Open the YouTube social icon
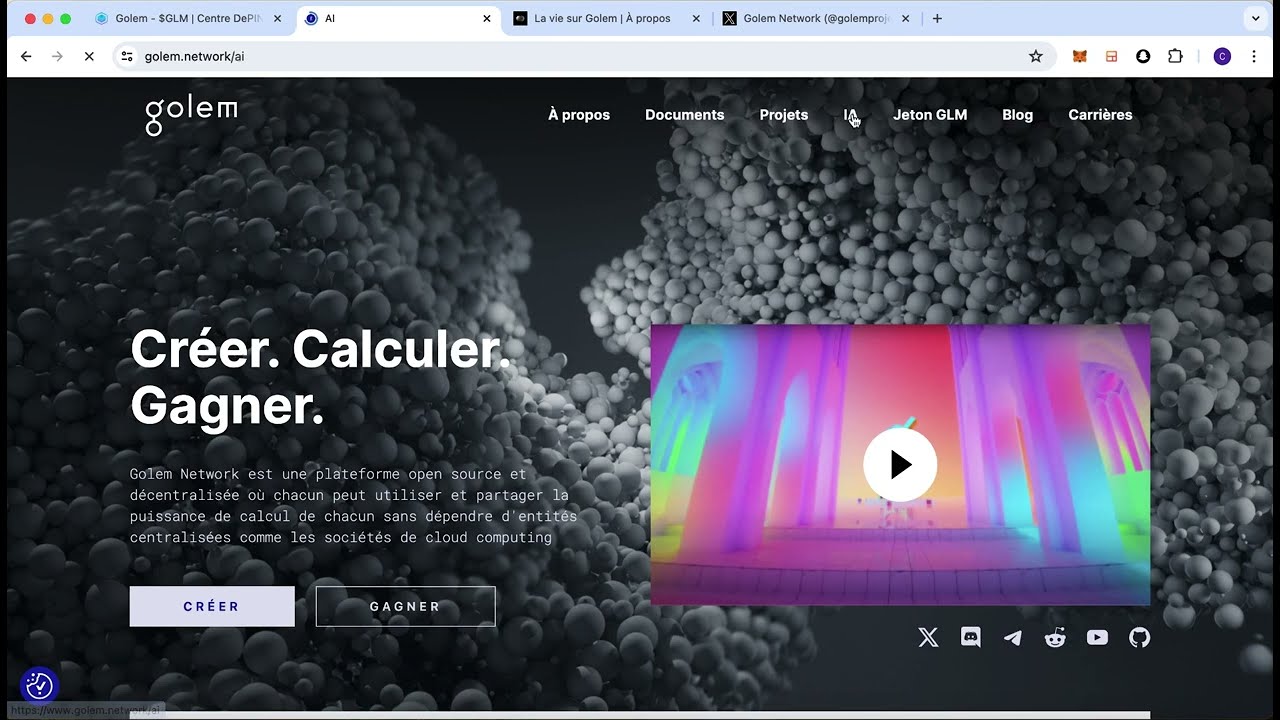This screenshot has height=720, width=1280. click(1097, 637)
